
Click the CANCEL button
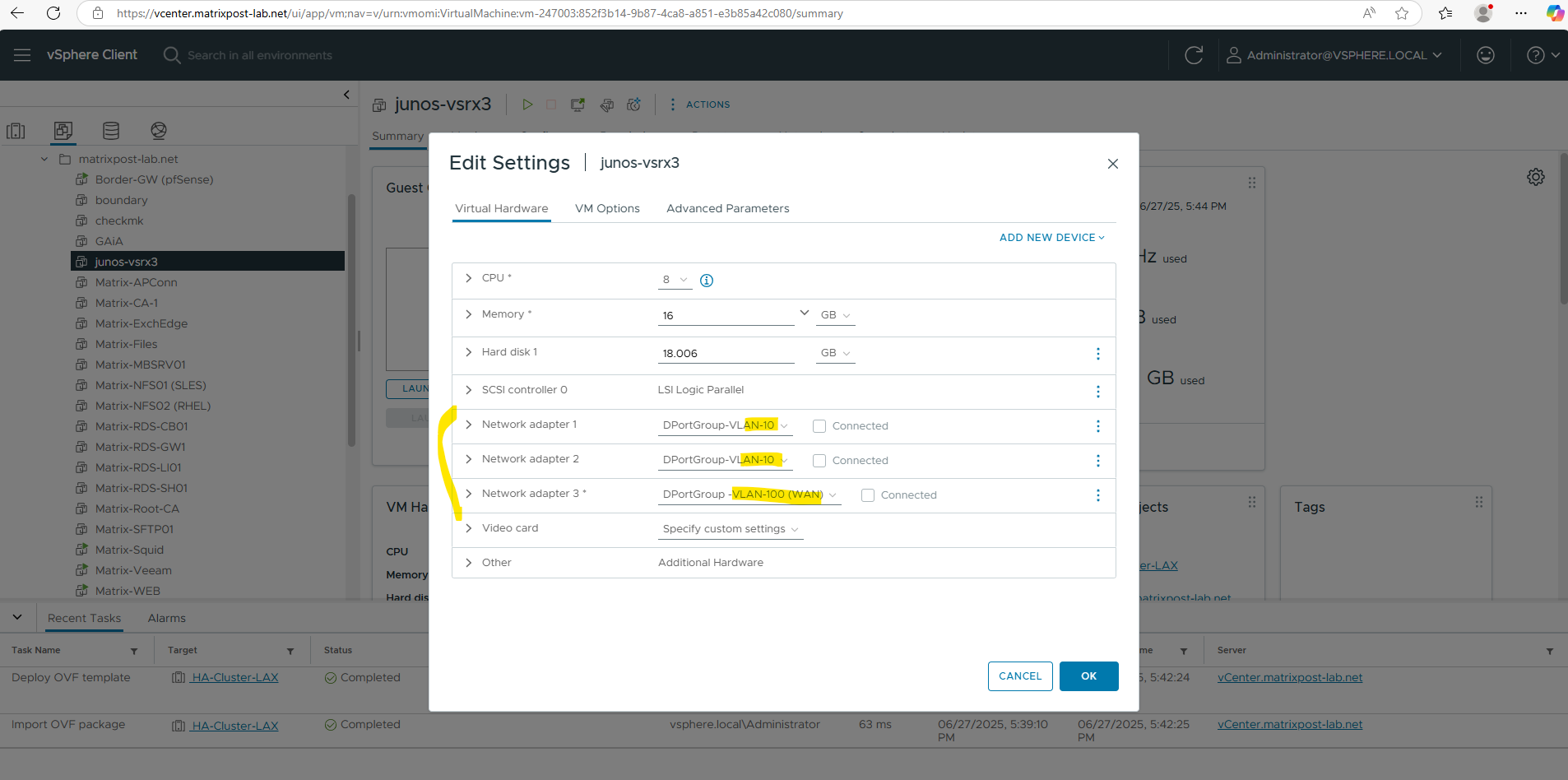(1020, 676)
